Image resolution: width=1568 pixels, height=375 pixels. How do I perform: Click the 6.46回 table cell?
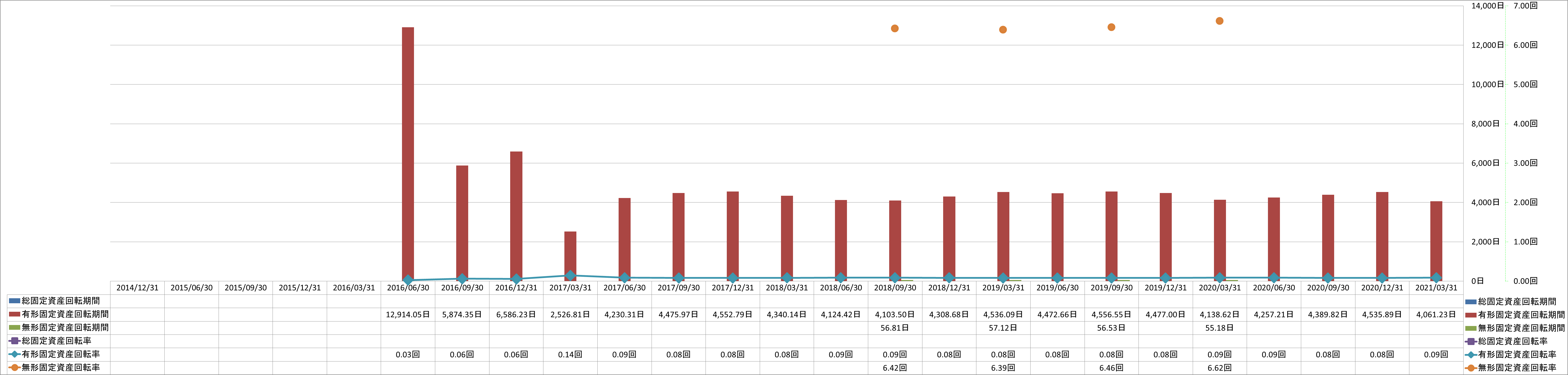click(1112, 368)
